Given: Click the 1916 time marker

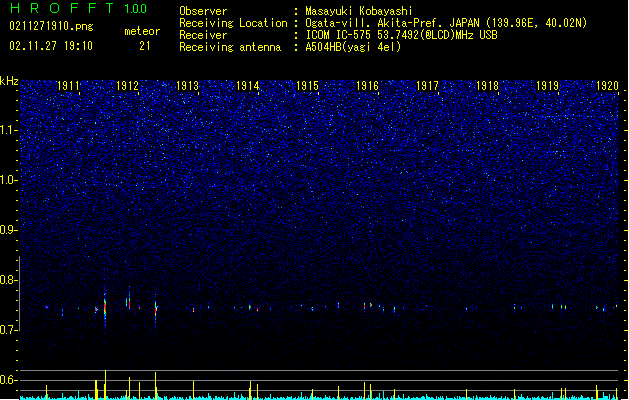Looking at the screenshot, I should pyautogui.click(x=367, y=86).
